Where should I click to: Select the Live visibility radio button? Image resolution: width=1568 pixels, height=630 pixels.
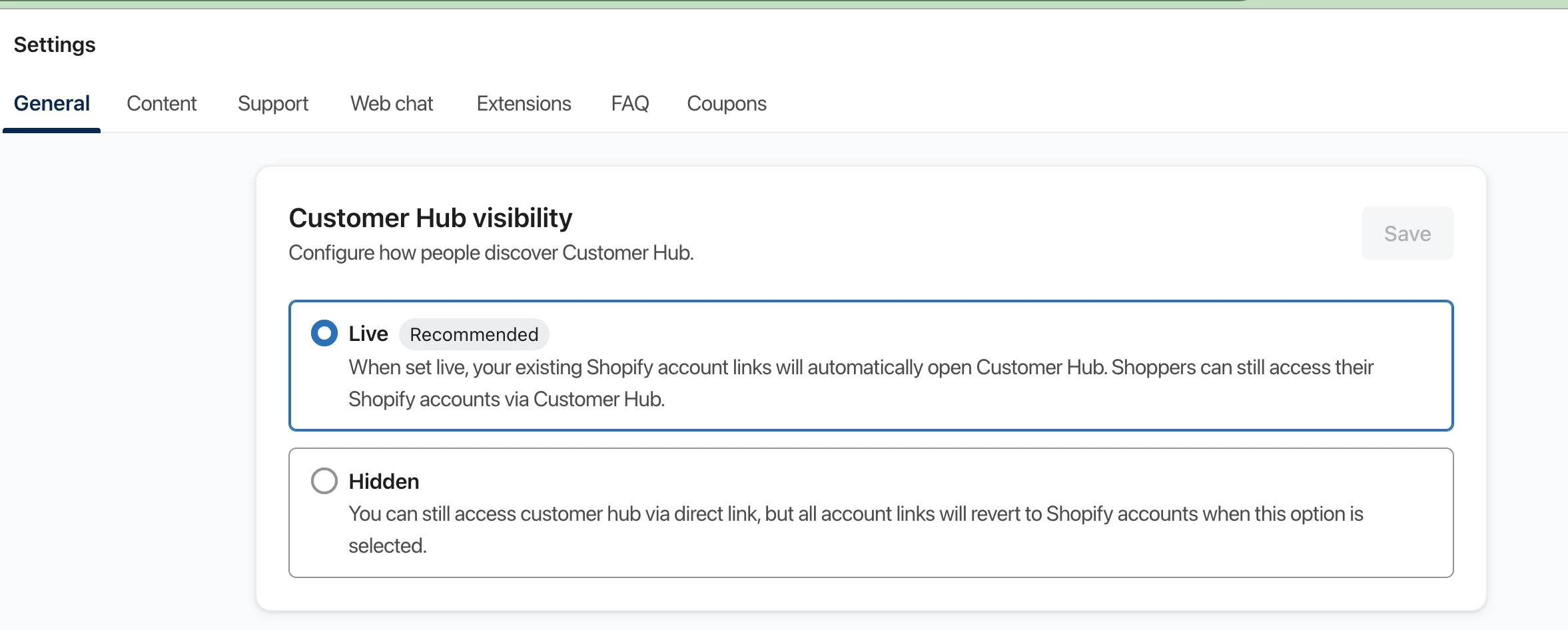324,333
